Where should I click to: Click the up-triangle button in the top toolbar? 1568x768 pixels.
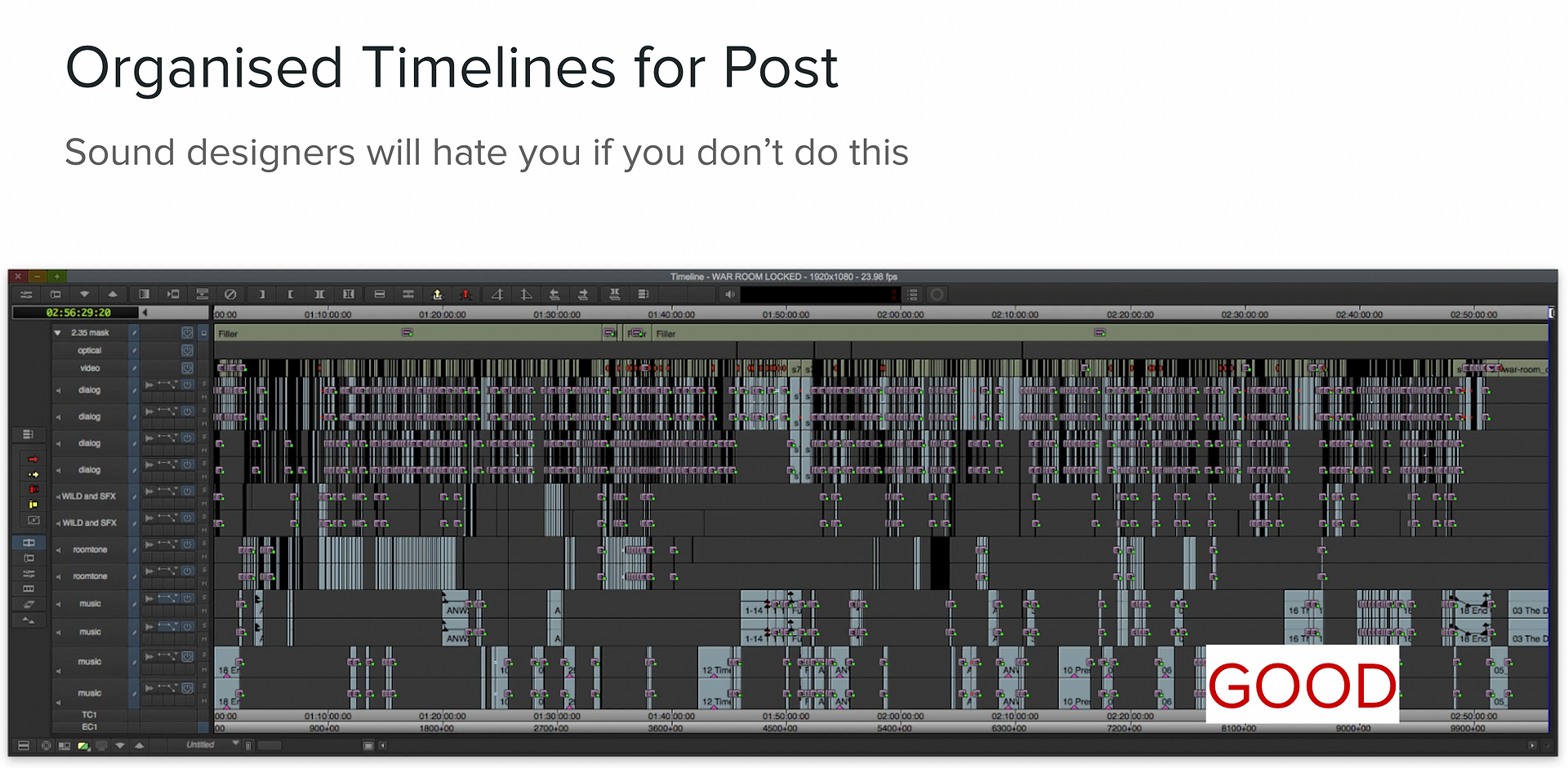click(113, 295)
